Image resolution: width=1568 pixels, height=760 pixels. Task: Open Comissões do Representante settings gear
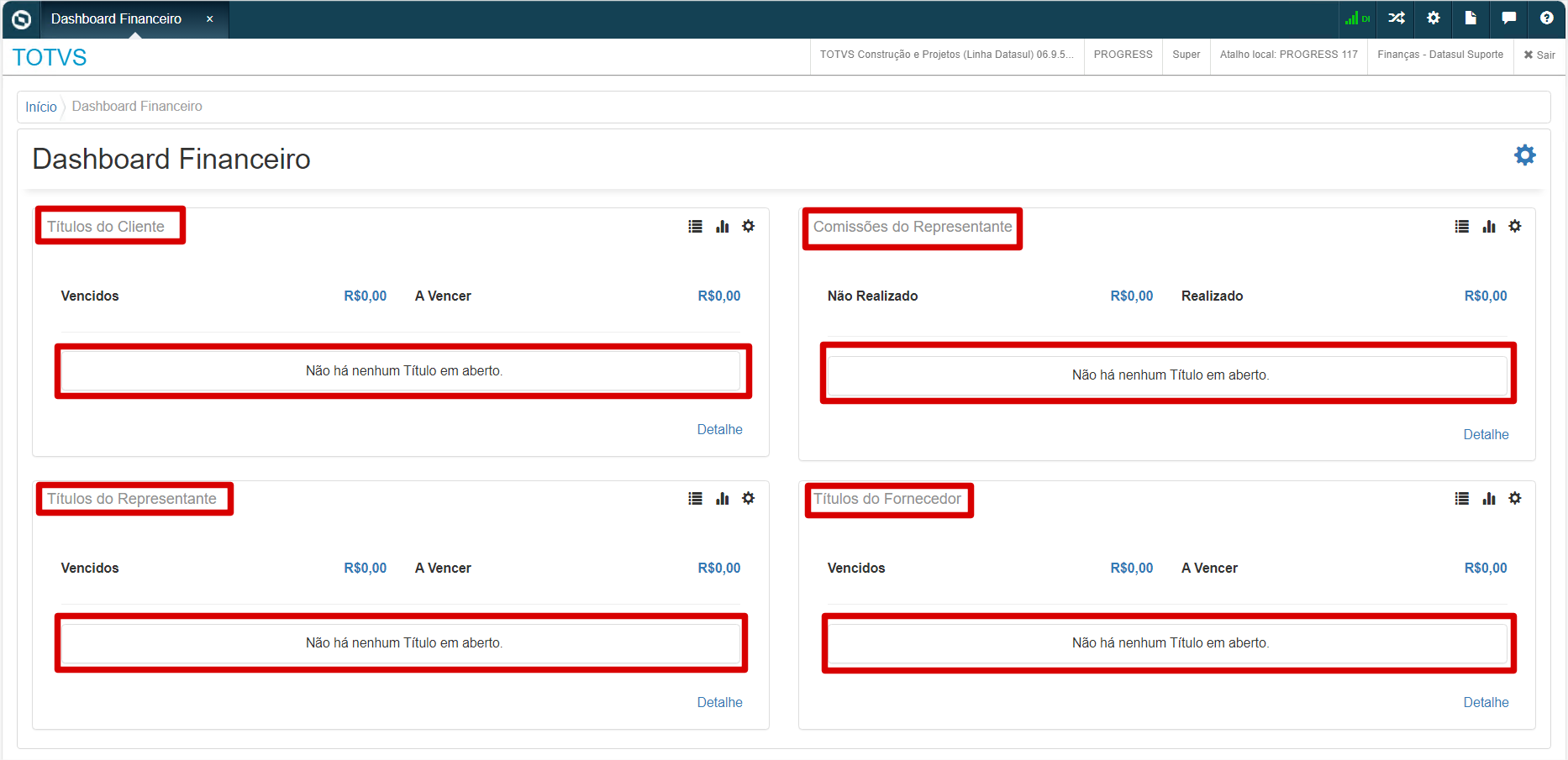click(1514, 226)
